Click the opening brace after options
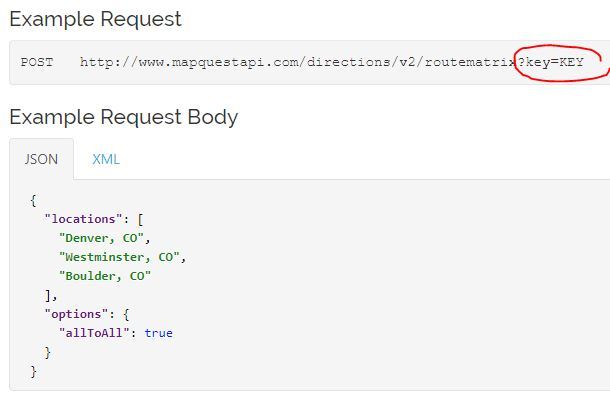Image resolution: width=610 pixels, height=396 pixels. tap(126, 314)
